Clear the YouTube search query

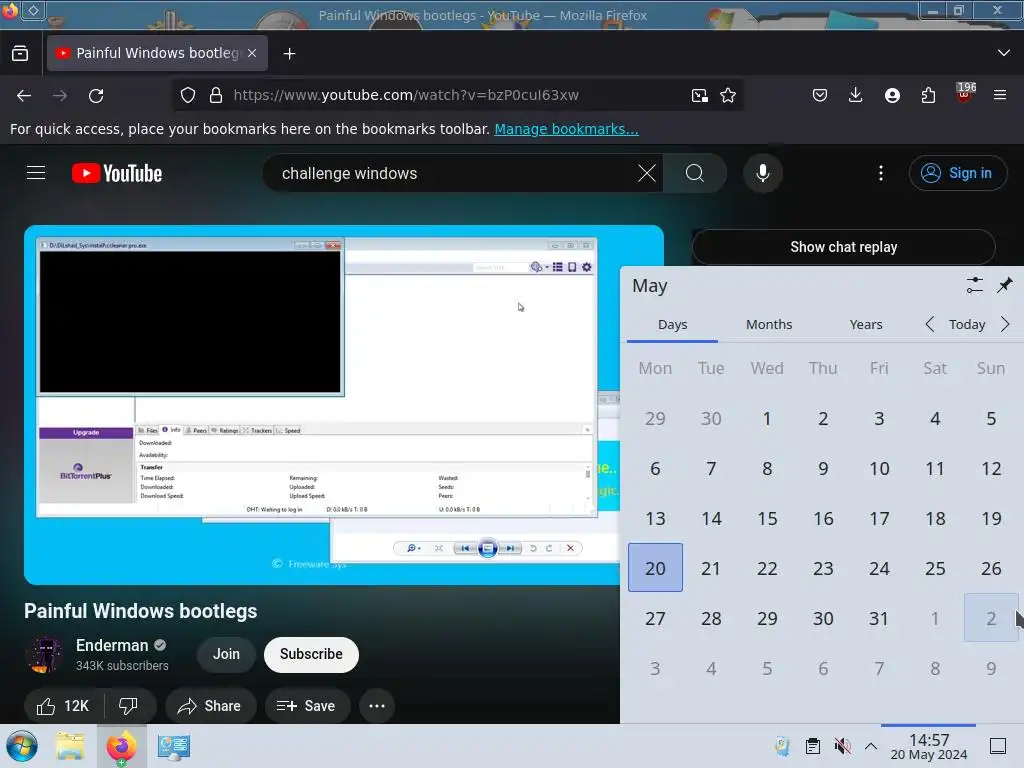647,173
